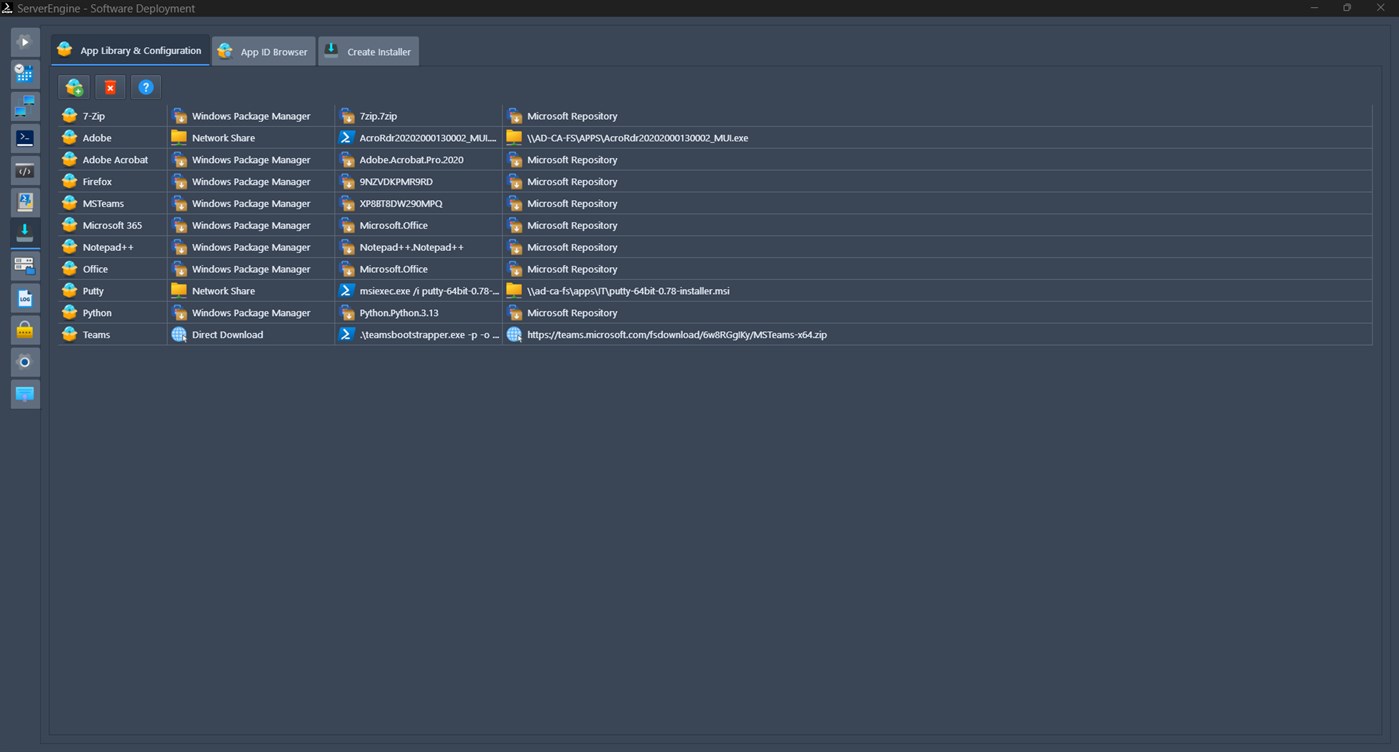Open the networked computers sidebar icon

click(x=25, y=106)
